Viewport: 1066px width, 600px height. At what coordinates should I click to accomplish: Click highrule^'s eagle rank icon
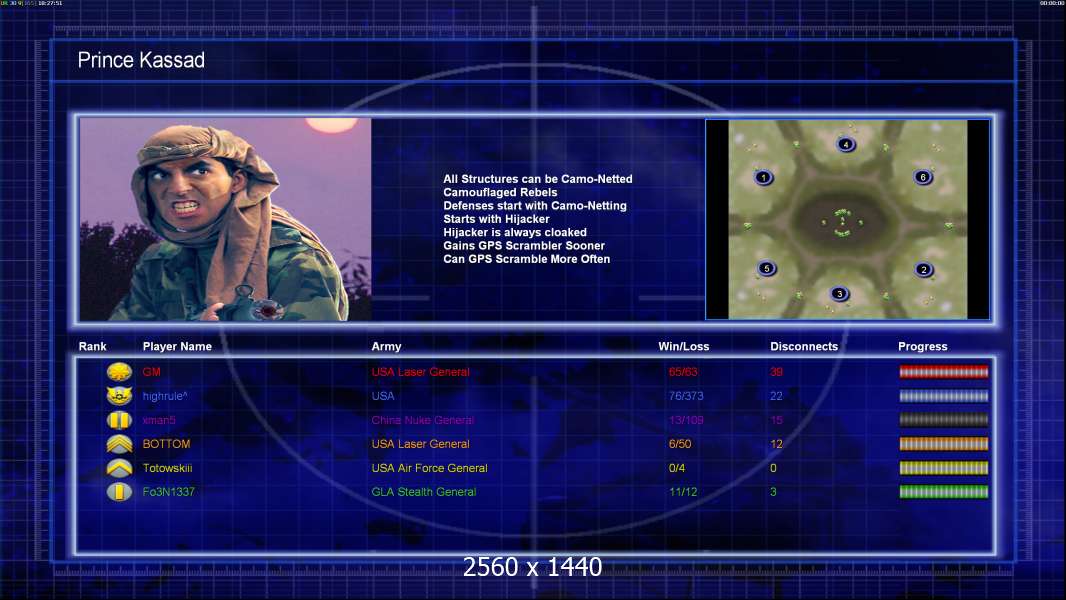(120, 395)
